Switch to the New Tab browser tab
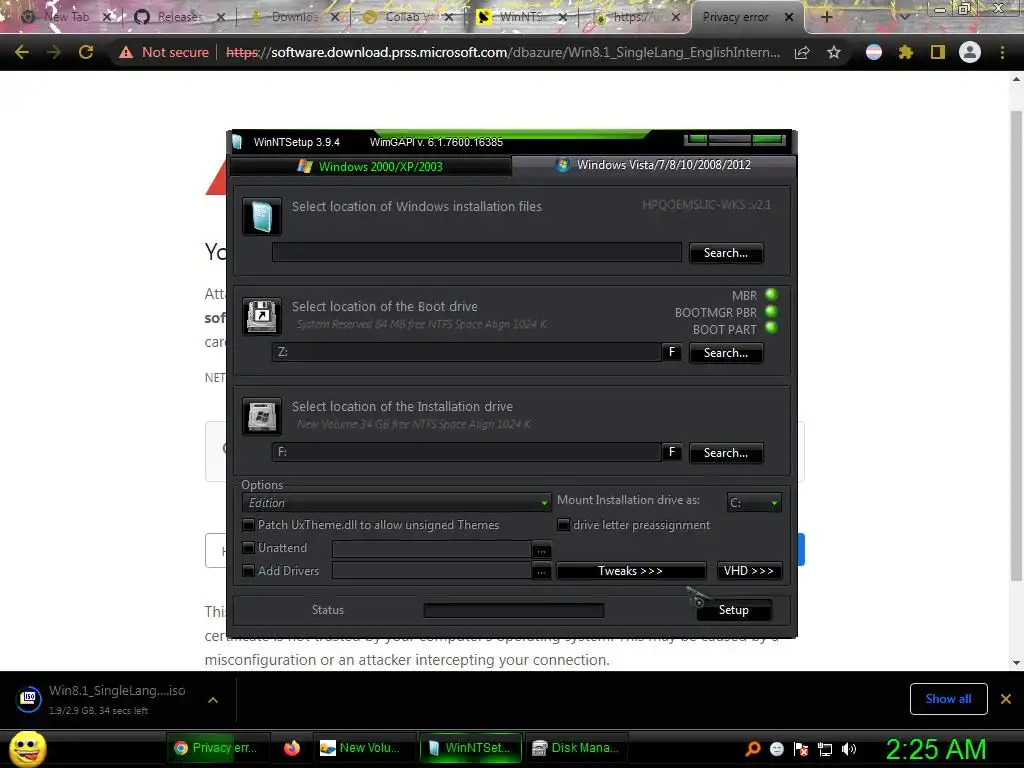 [x=65, y=17]
